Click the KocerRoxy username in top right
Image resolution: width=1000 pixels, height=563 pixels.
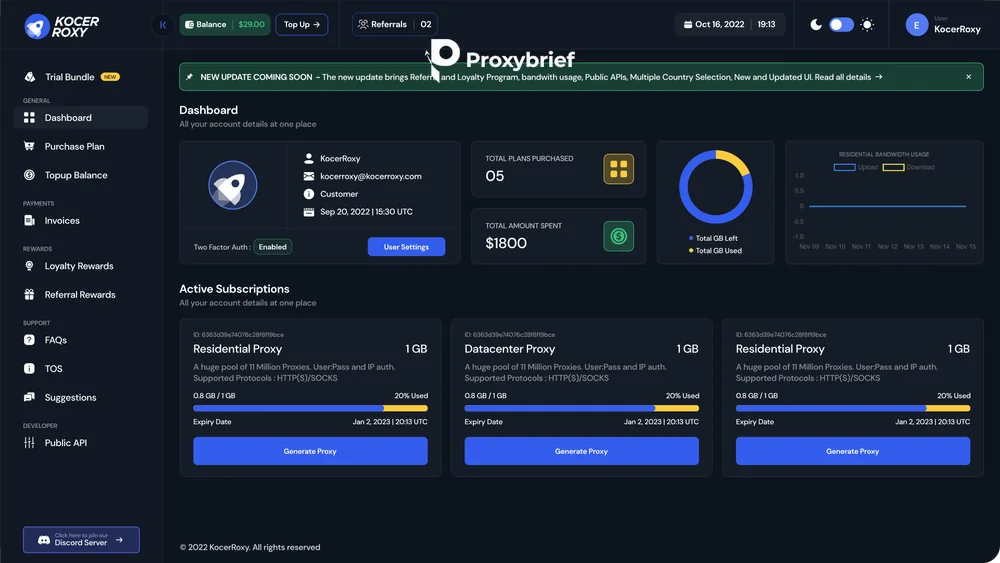point(957,29)
